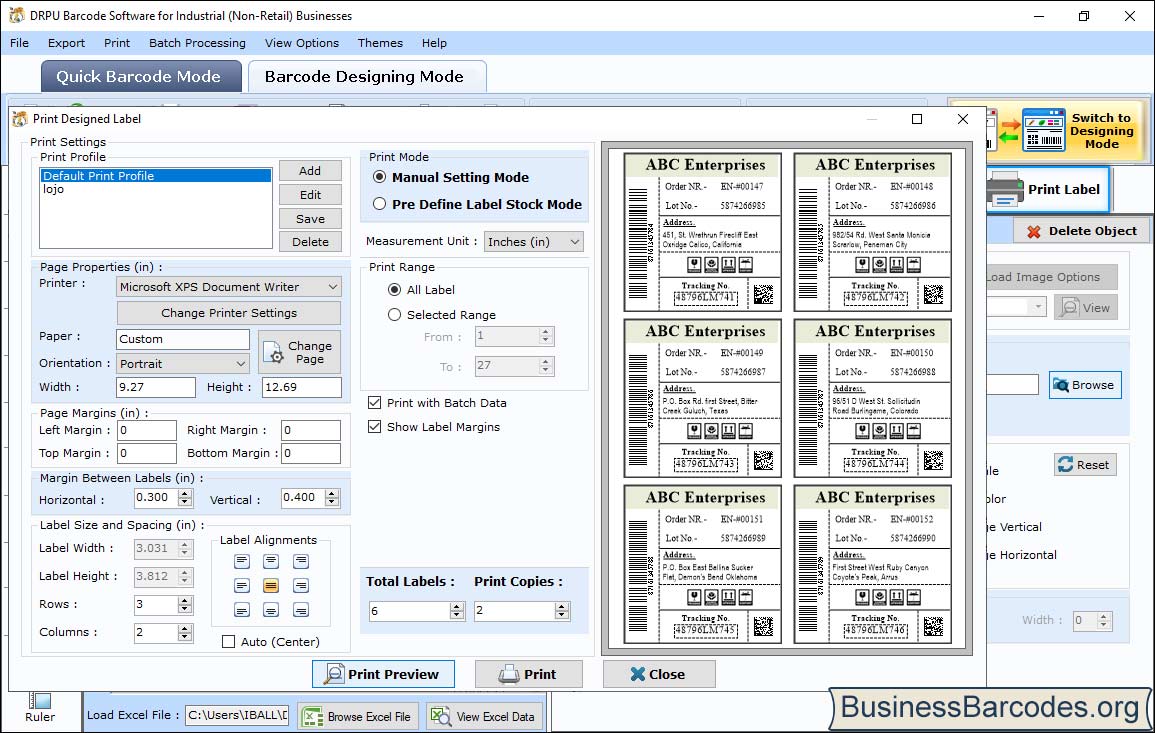Click Change Printer Settings button
This screenshot has height=733, width=1155.
click(229, 313)
